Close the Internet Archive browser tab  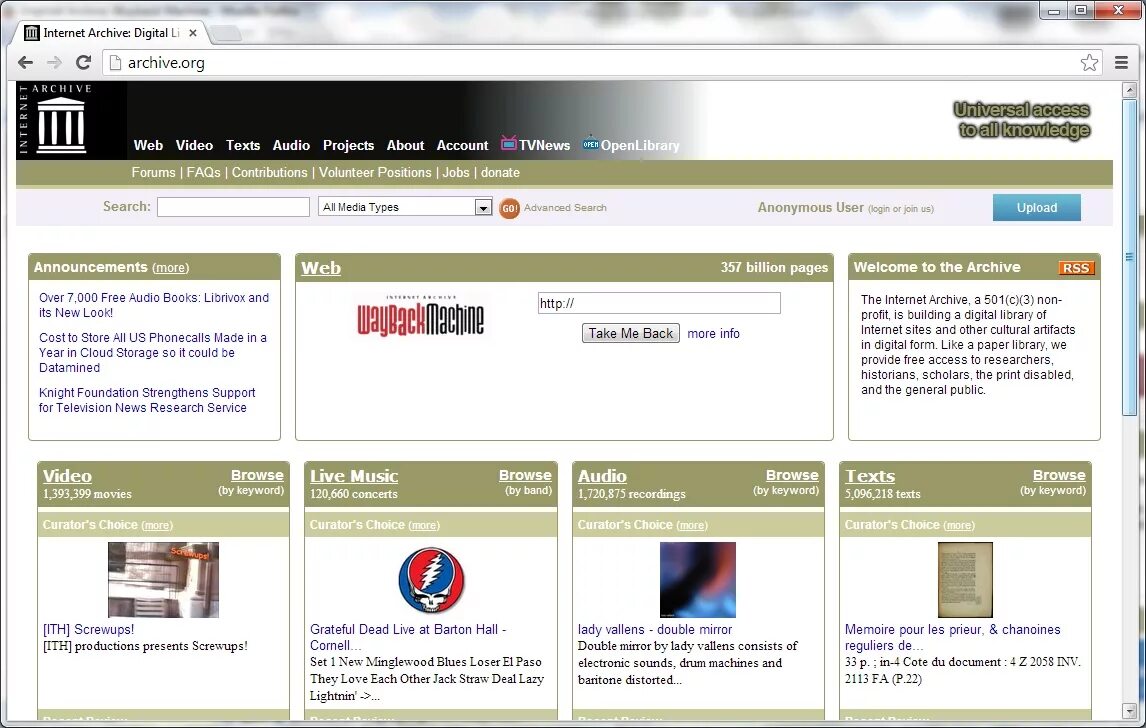click(193, 33)
